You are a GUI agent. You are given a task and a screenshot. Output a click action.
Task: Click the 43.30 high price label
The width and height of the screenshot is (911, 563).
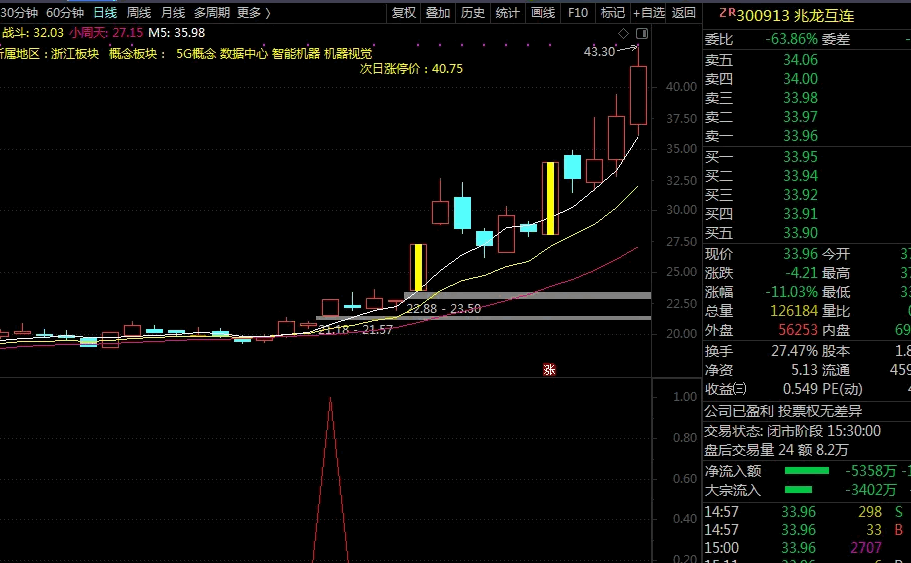click(x=599, y=52)
